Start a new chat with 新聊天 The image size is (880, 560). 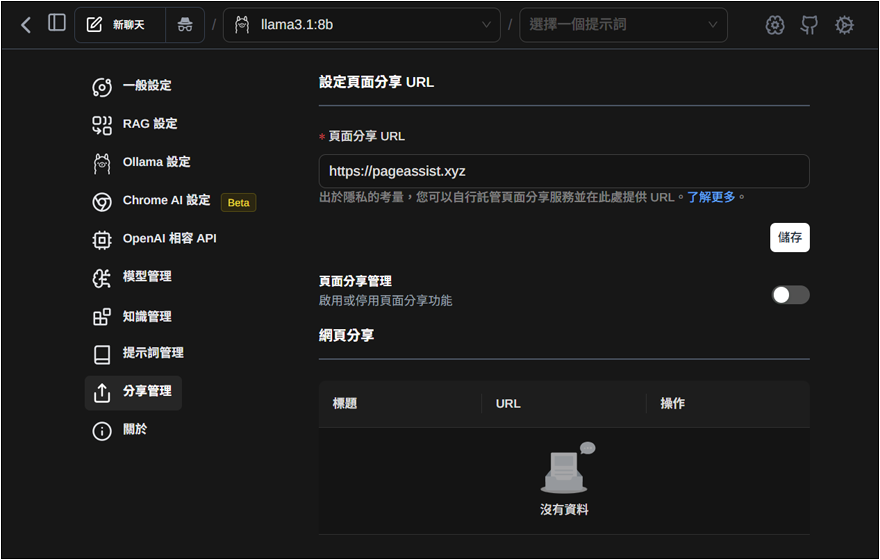[120, 25]
